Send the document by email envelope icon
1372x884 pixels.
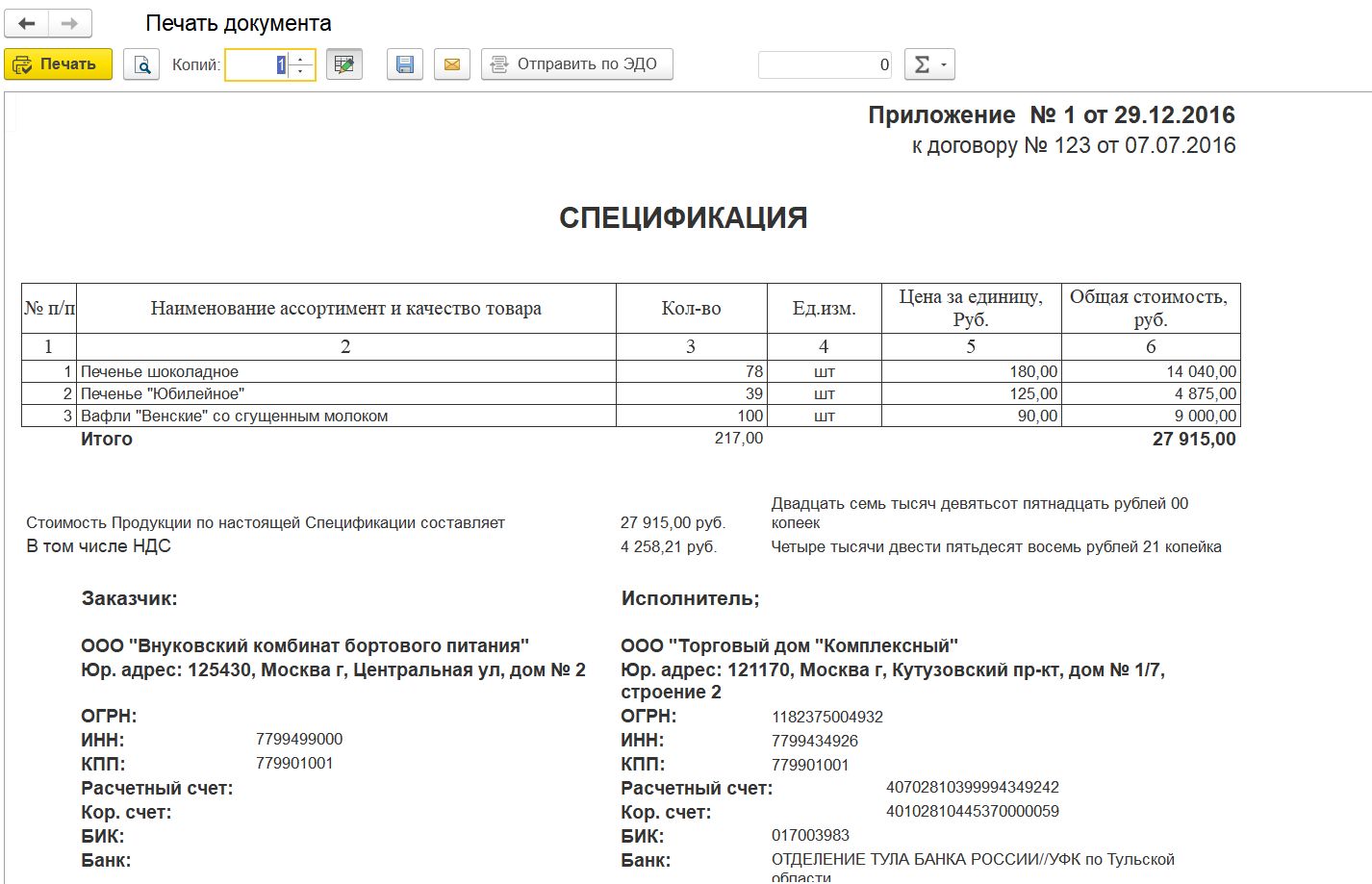point(452,64)
